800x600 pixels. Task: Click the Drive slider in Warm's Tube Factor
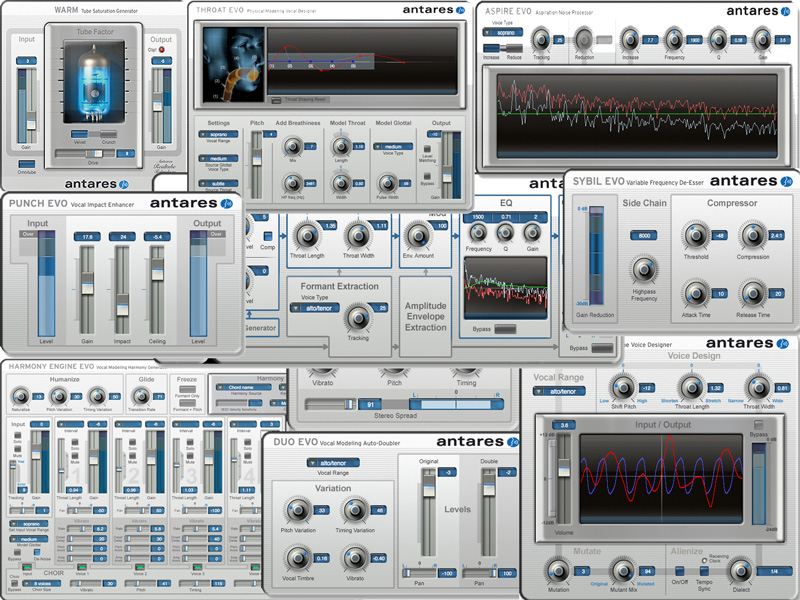click(86, 154)
